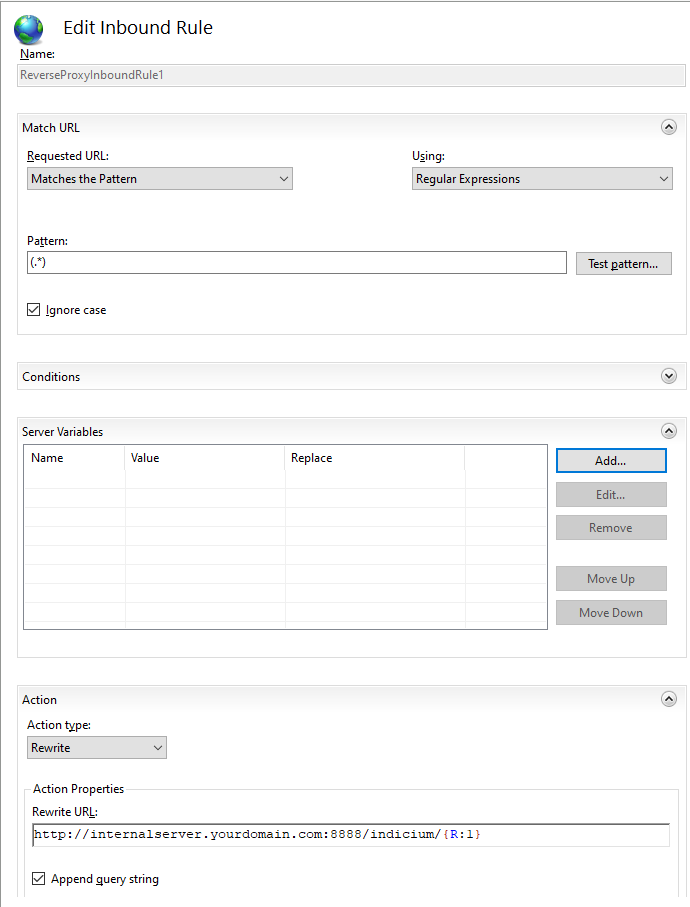Expand the Conditions section
The width and height of the screenshot is (690, 907).
pos(669,376)
